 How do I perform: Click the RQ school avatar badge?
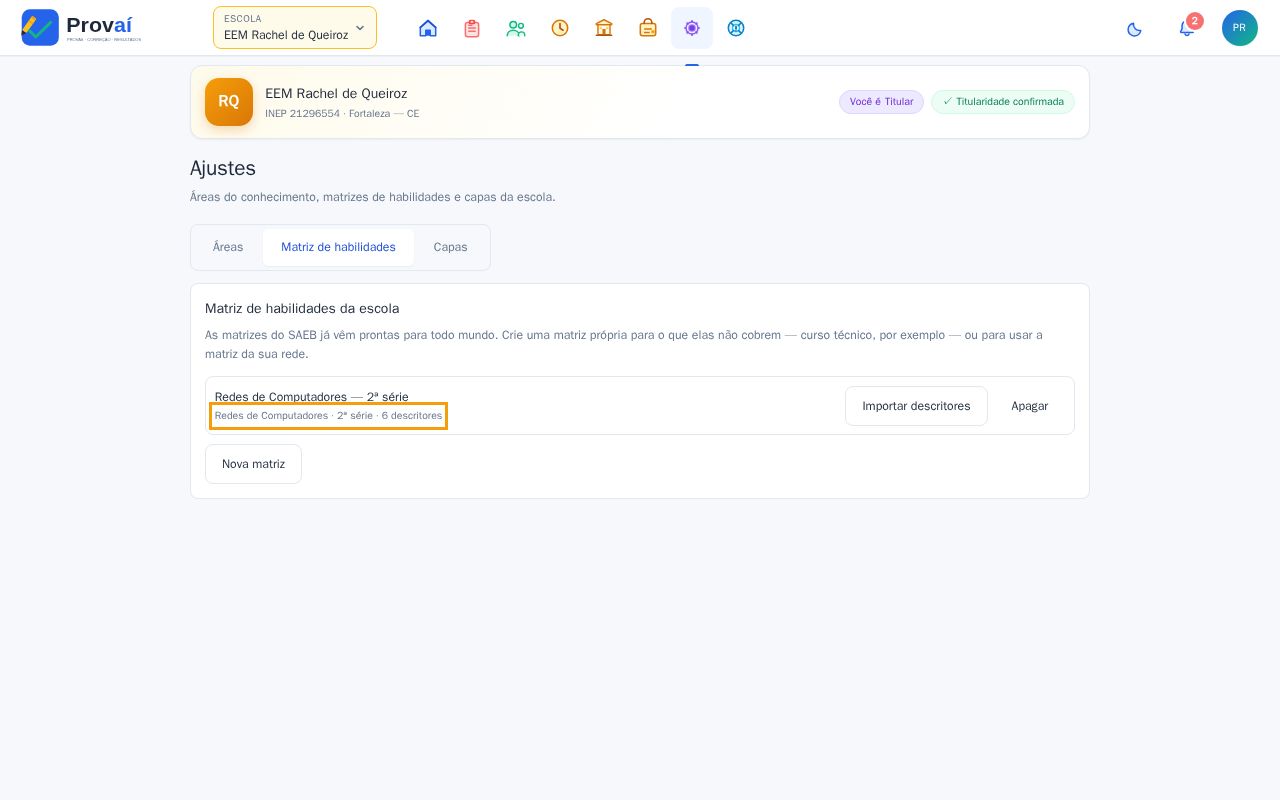229,102
